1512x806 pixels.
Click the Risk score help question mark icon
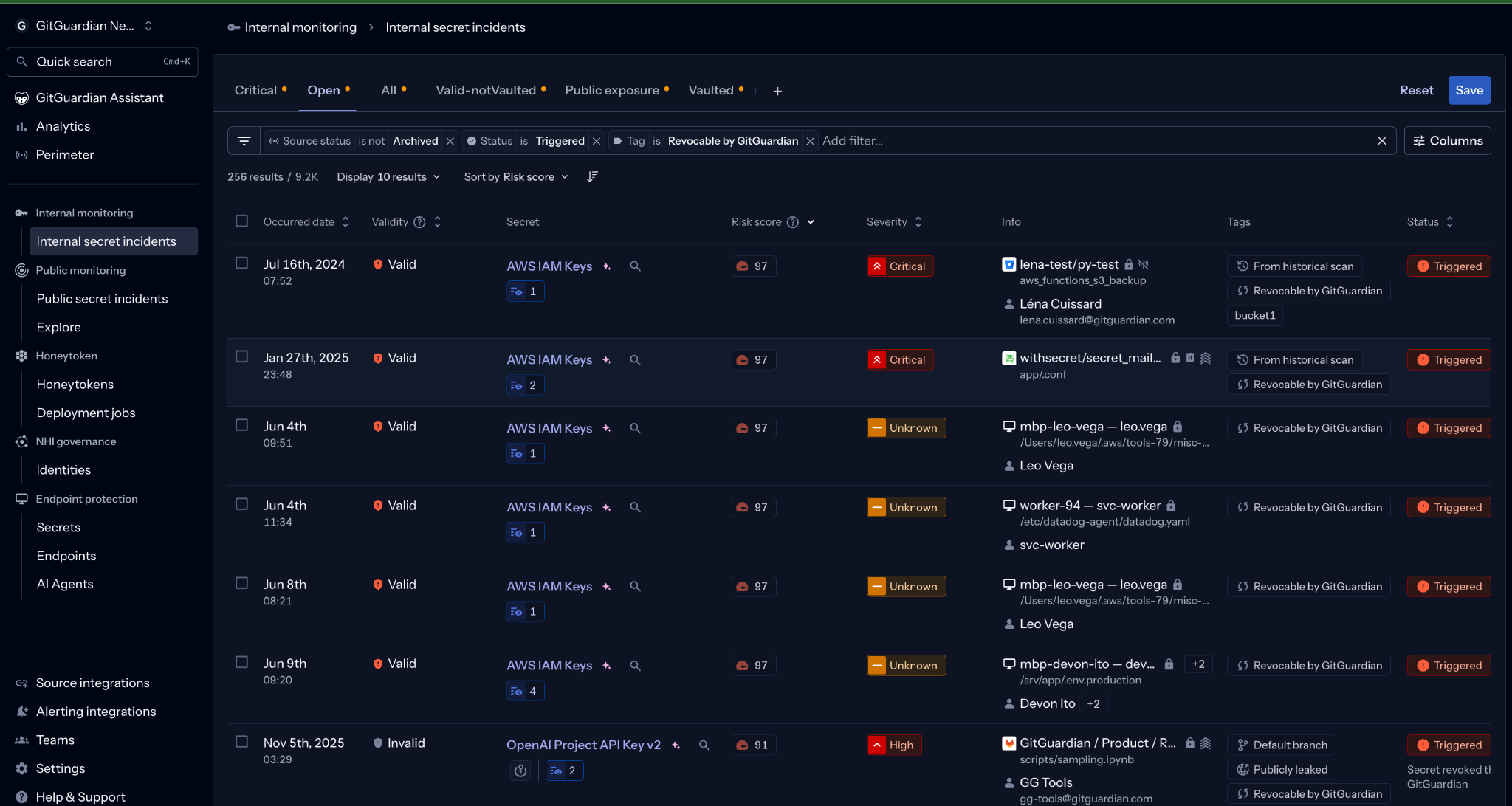pyautogui.click(x=793, y=222)
